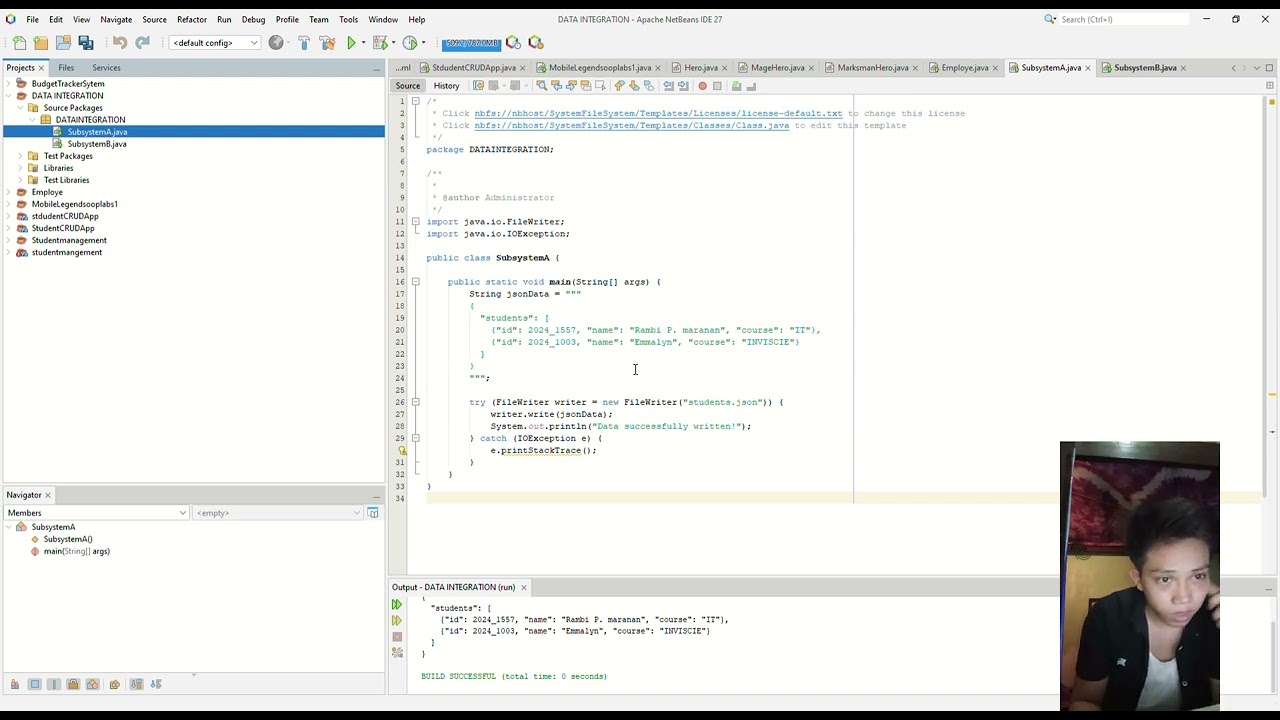Click the memory usage bar to collect garbage
The height and width of the screenshot is (720, 1280).
[472, 43]
